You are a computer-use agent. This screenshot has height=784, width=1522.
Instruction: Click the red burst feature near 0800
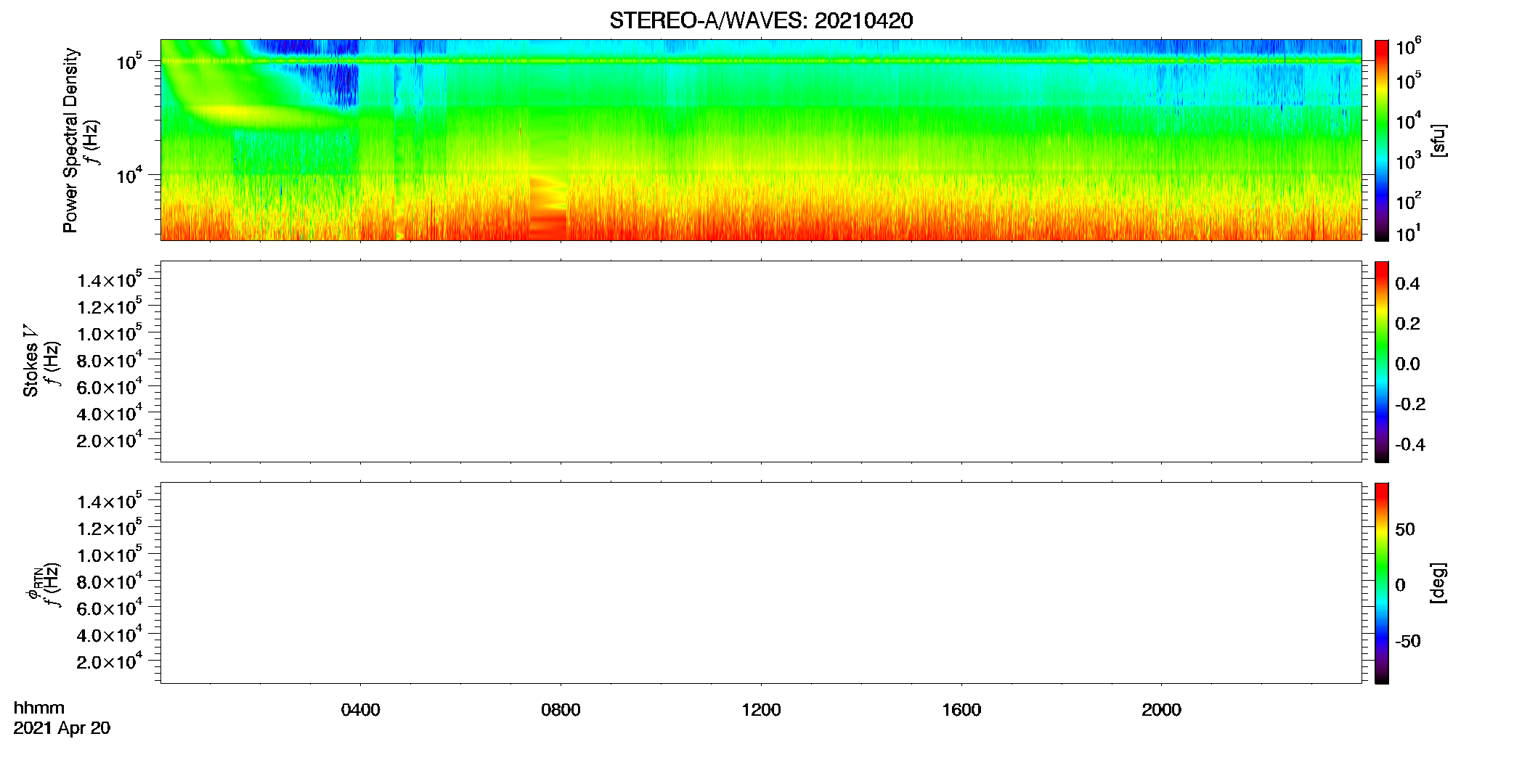coord(548,208)
